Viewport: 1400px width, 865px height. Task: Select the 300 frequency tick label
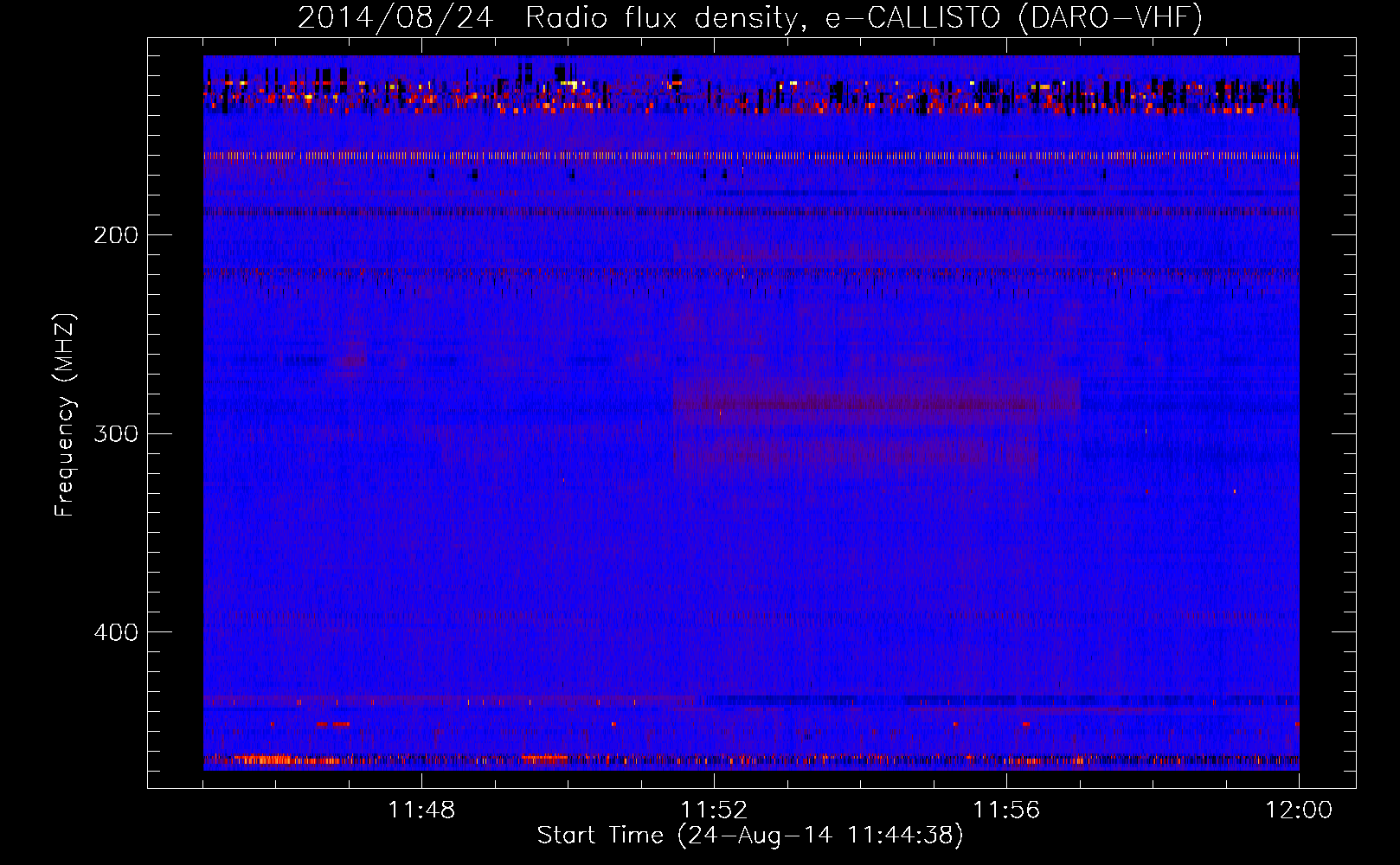point(116,433)
